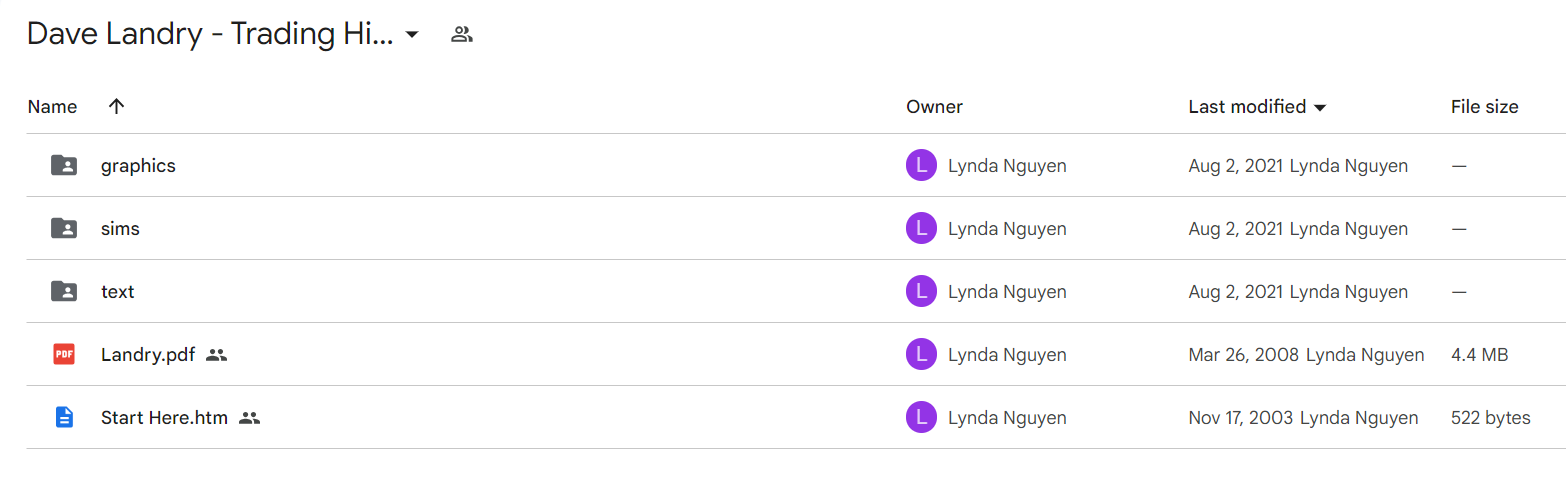This screenshot has height=478, width=1566.
Task: Open the graphics shared folder icon
Action: coord(64,166)
